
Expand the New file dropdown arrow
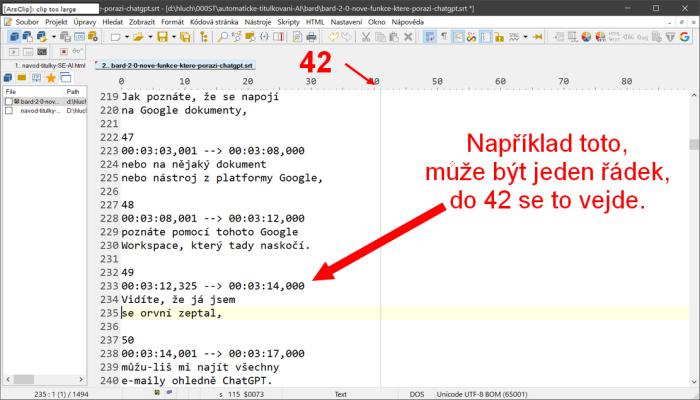[127, 37]
